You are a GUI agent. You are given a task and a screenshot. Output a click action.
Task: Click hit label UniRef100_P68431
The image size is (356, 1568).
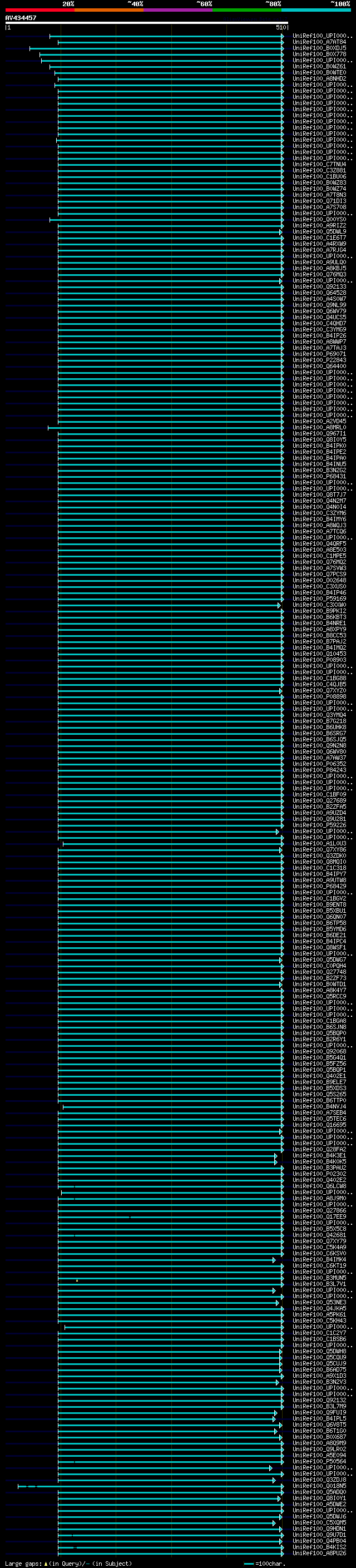click(x=319, y=476)
